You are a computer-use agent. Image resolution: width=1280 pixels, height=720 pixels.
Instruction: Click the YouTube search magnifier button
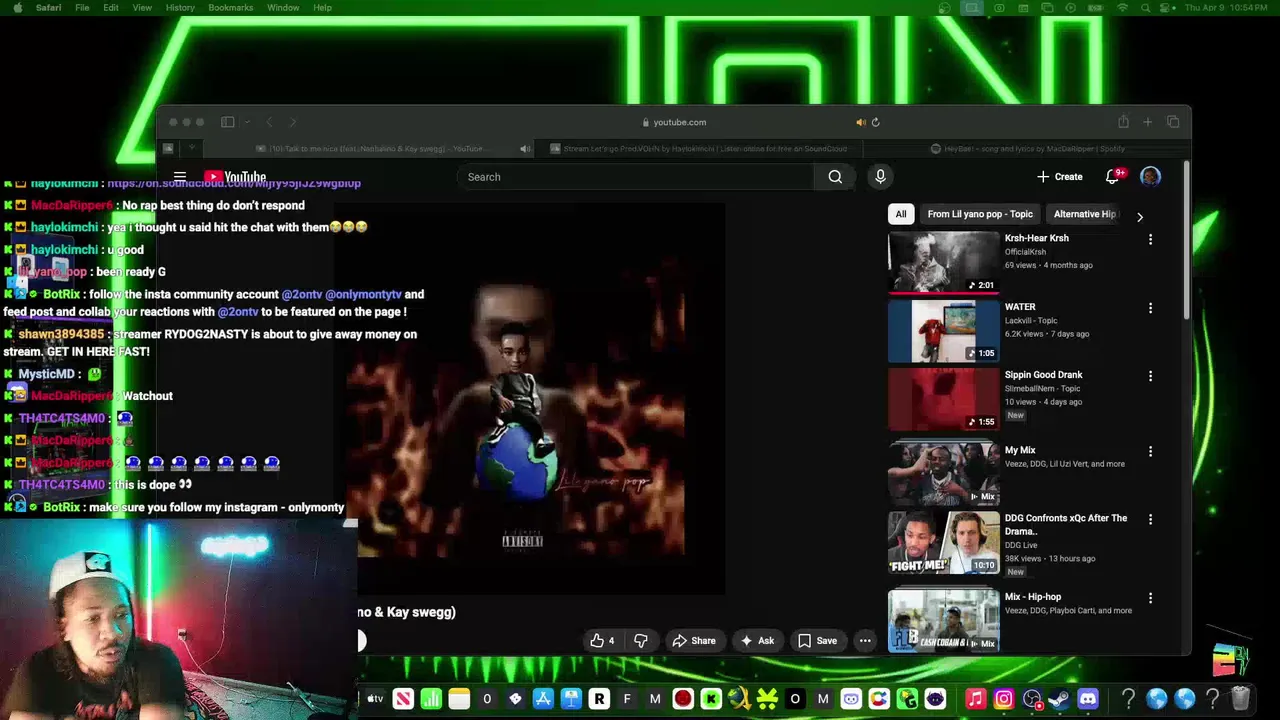[835, 177]
